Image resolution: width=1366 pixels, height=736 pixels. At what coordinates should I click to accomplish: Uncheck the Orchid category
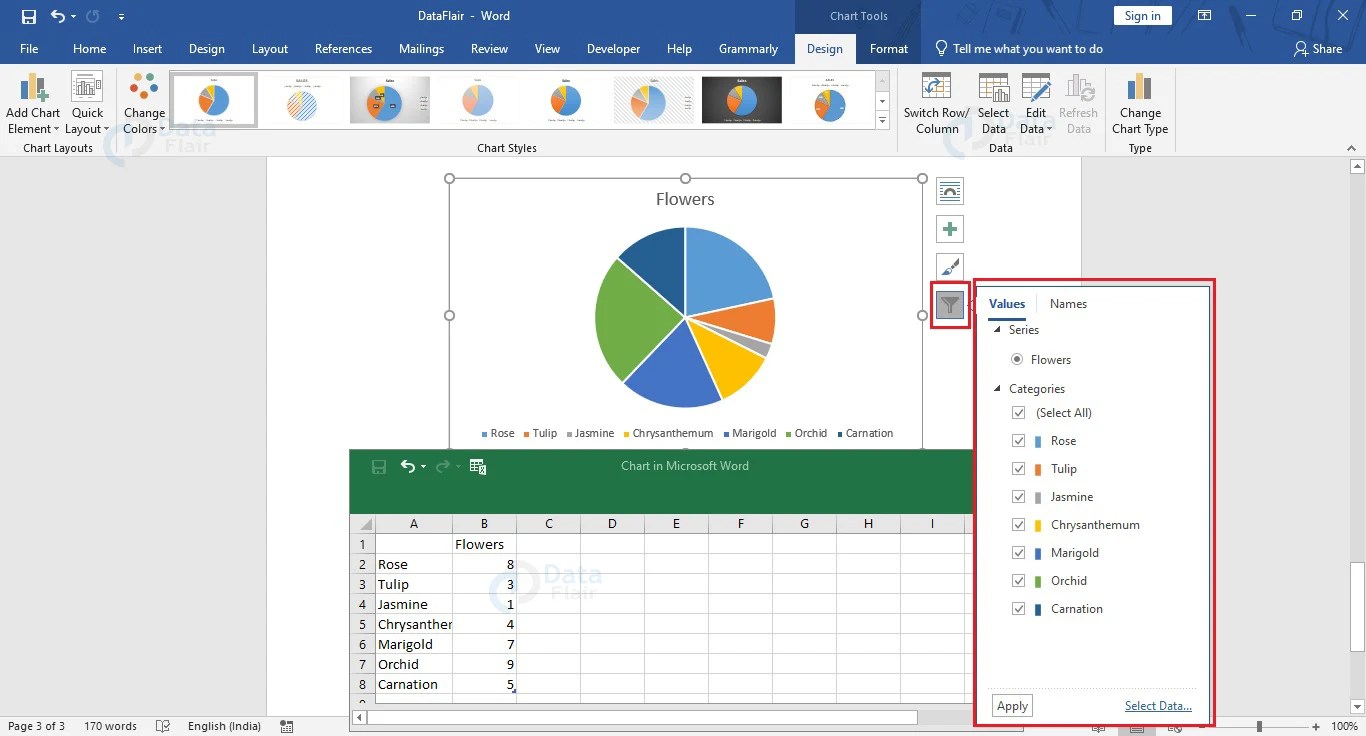tap(1019, 581)
